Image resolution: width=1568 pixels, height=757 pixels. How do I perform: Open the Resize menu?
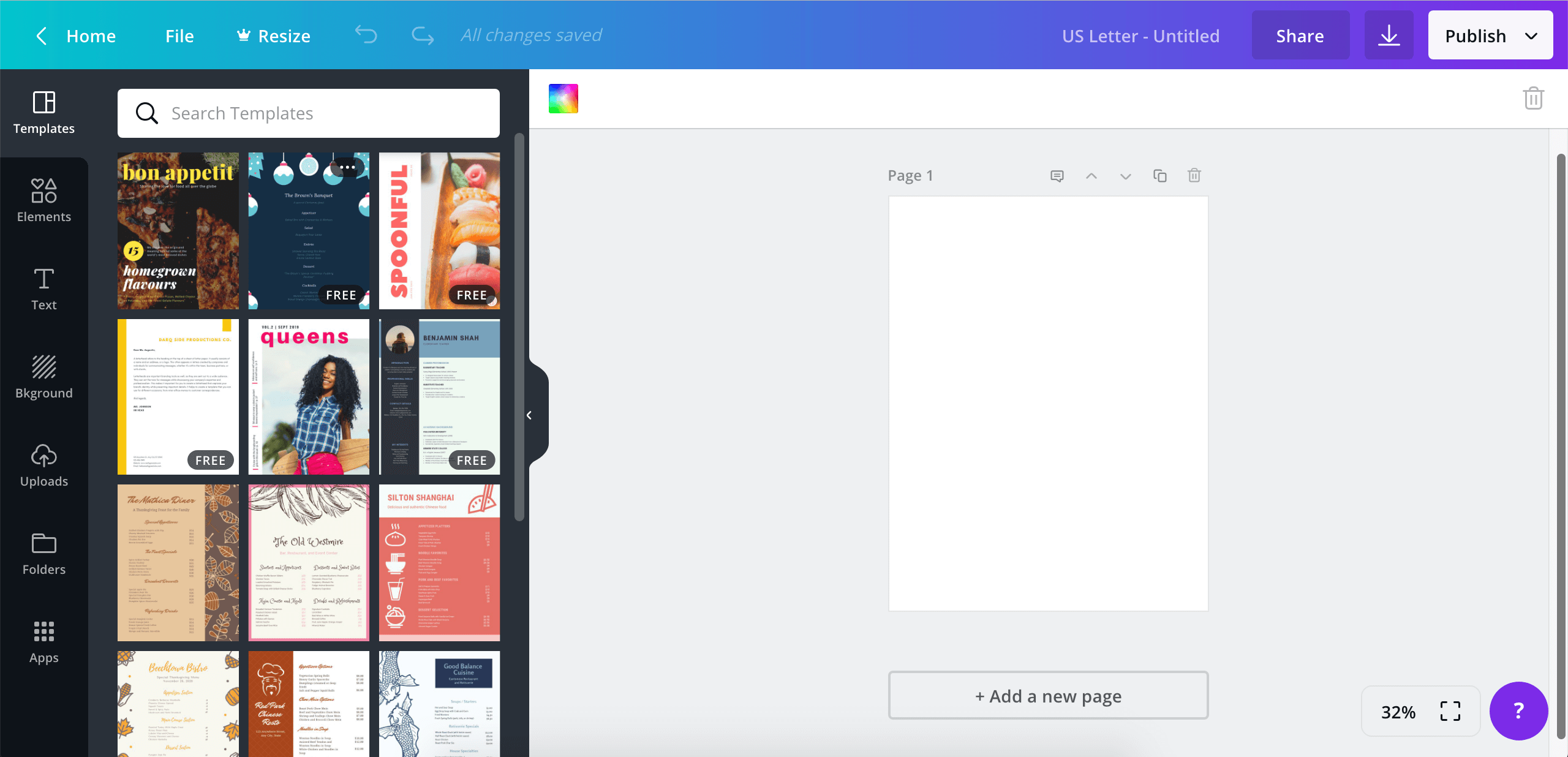click(x=274, y=36)
